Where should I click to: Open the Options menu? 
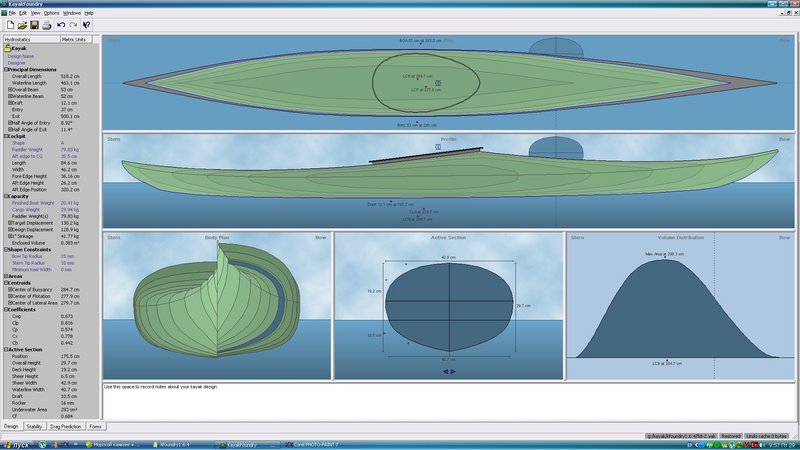click(x=51, y=13)
